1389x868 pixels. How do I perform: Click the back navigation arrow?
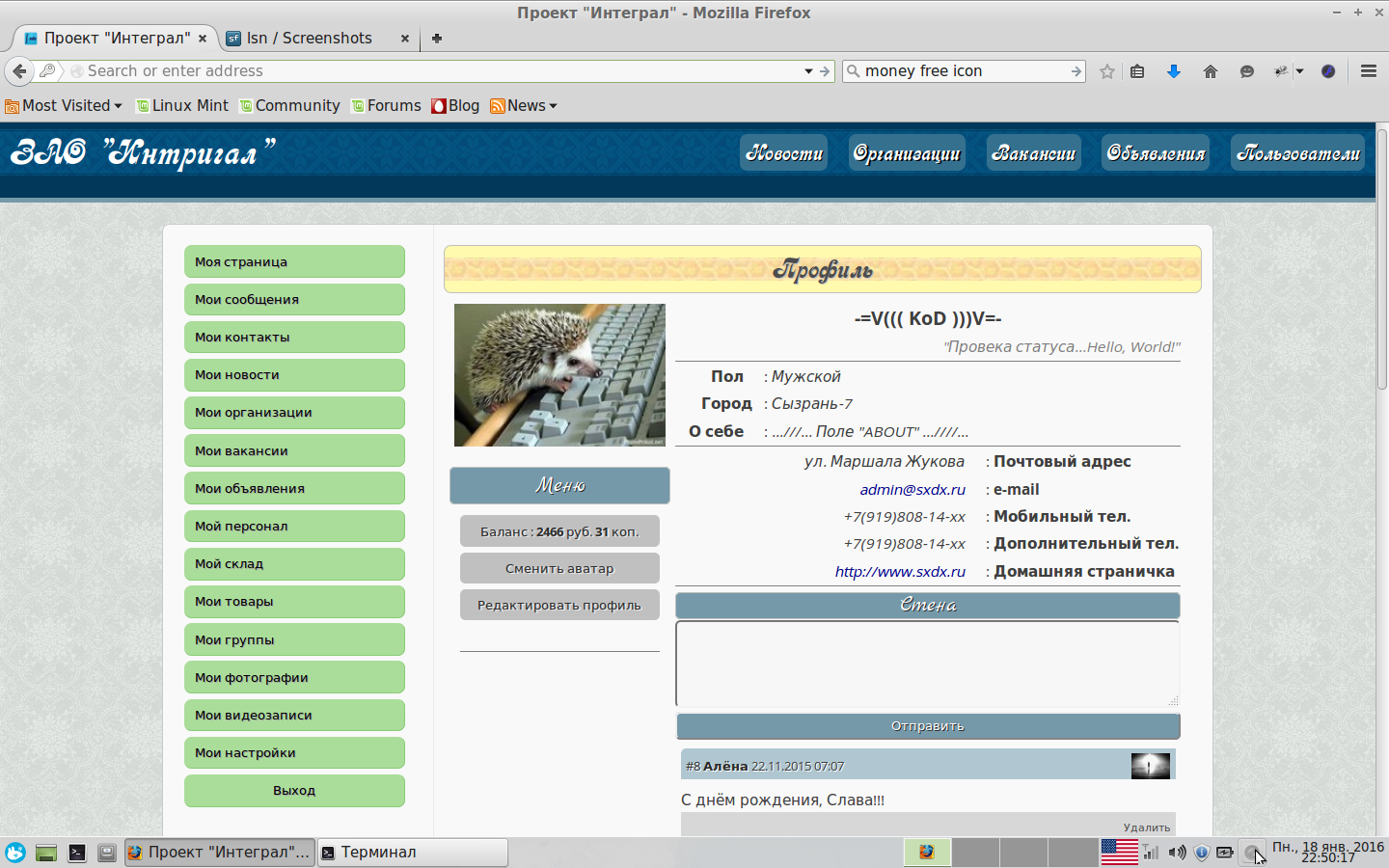(19, 70)
